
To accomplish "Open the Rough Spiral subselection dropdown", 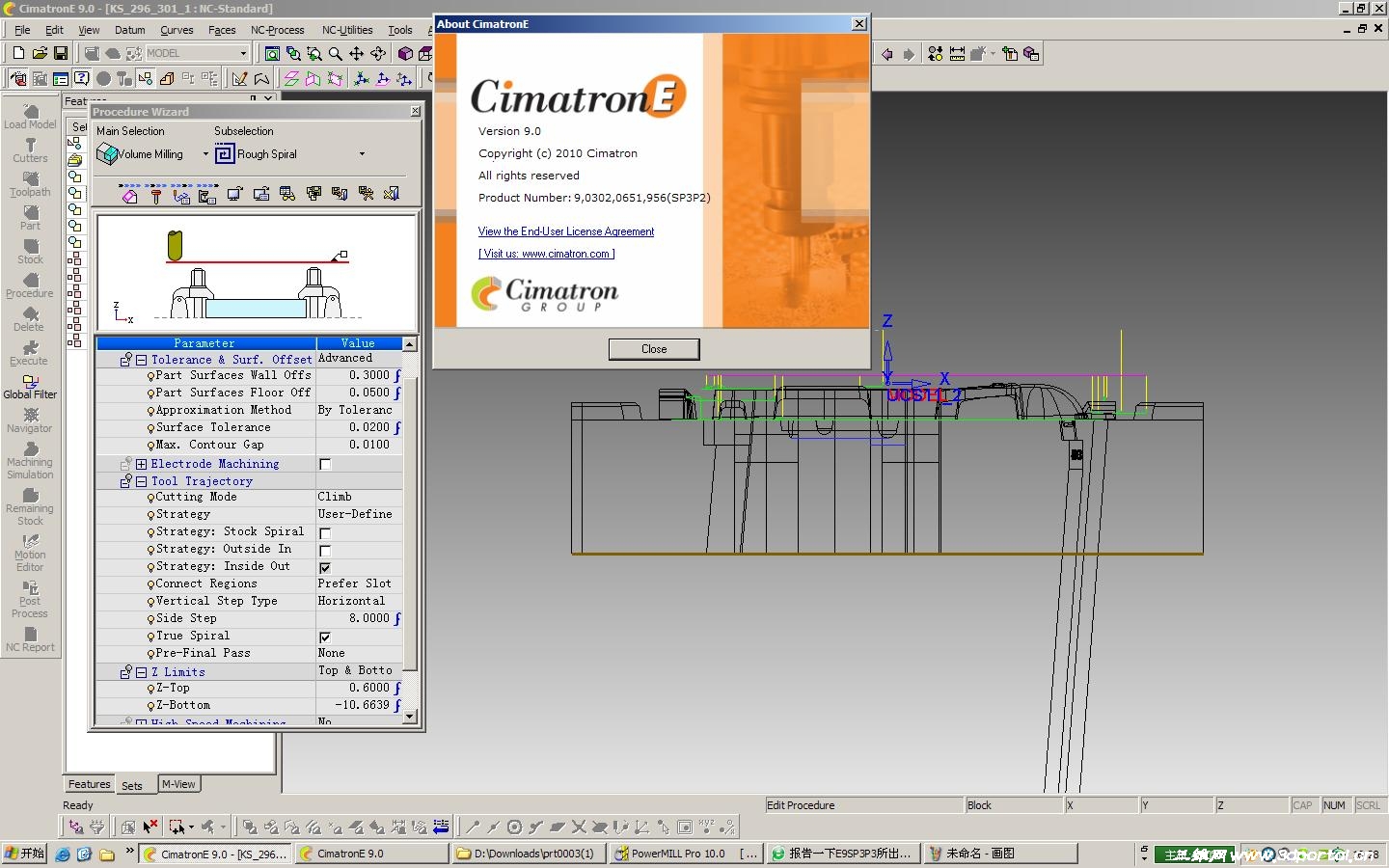I will (x=362, y=154).
